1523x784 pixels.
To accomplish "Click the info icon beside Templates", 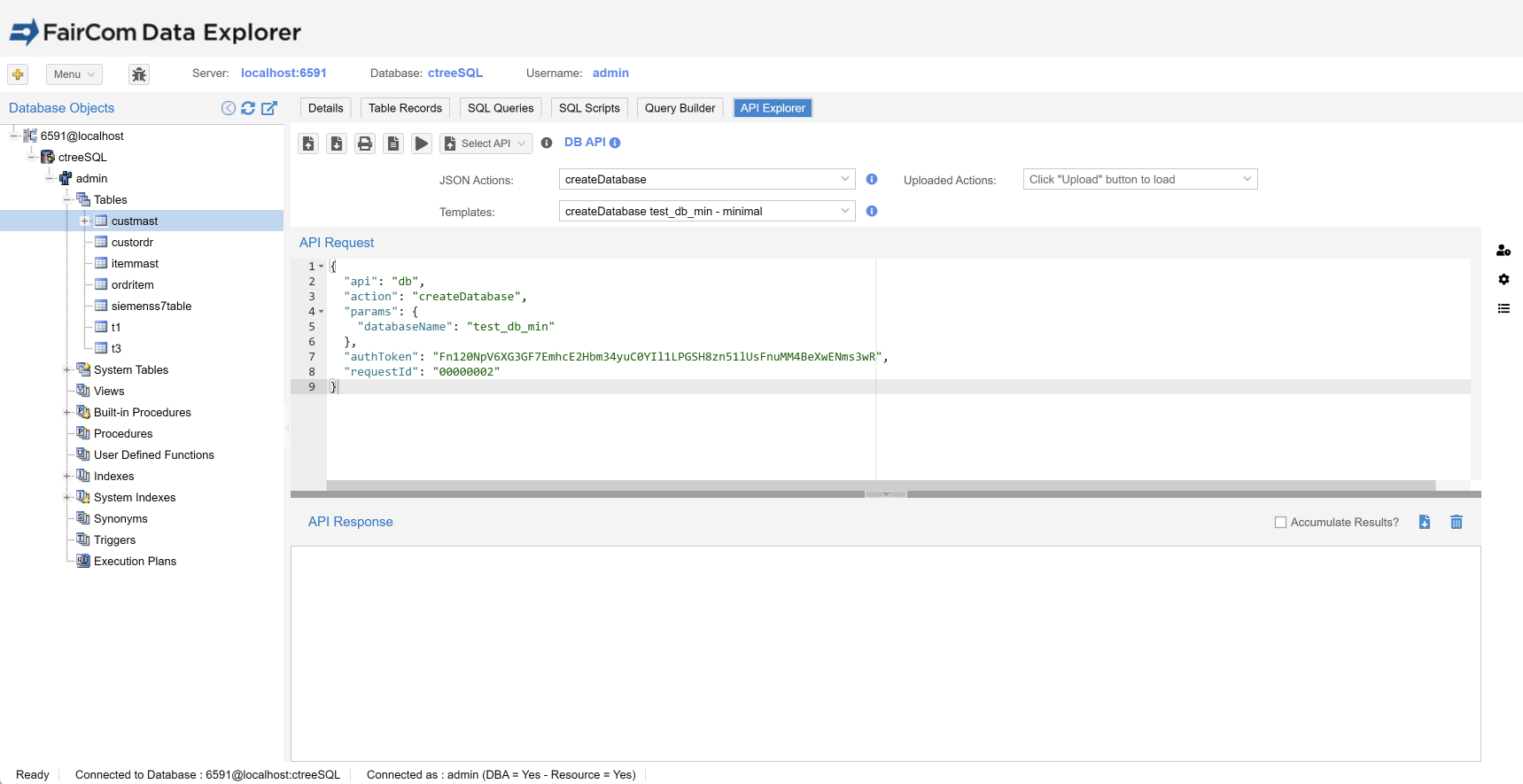I will [872, 211].
